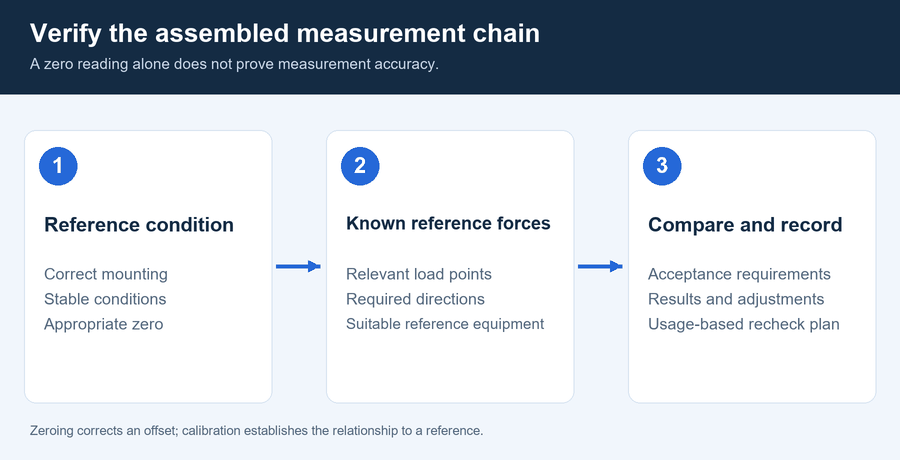
Task: Click the blue circle numbered 1
Action: coord(58,166)
